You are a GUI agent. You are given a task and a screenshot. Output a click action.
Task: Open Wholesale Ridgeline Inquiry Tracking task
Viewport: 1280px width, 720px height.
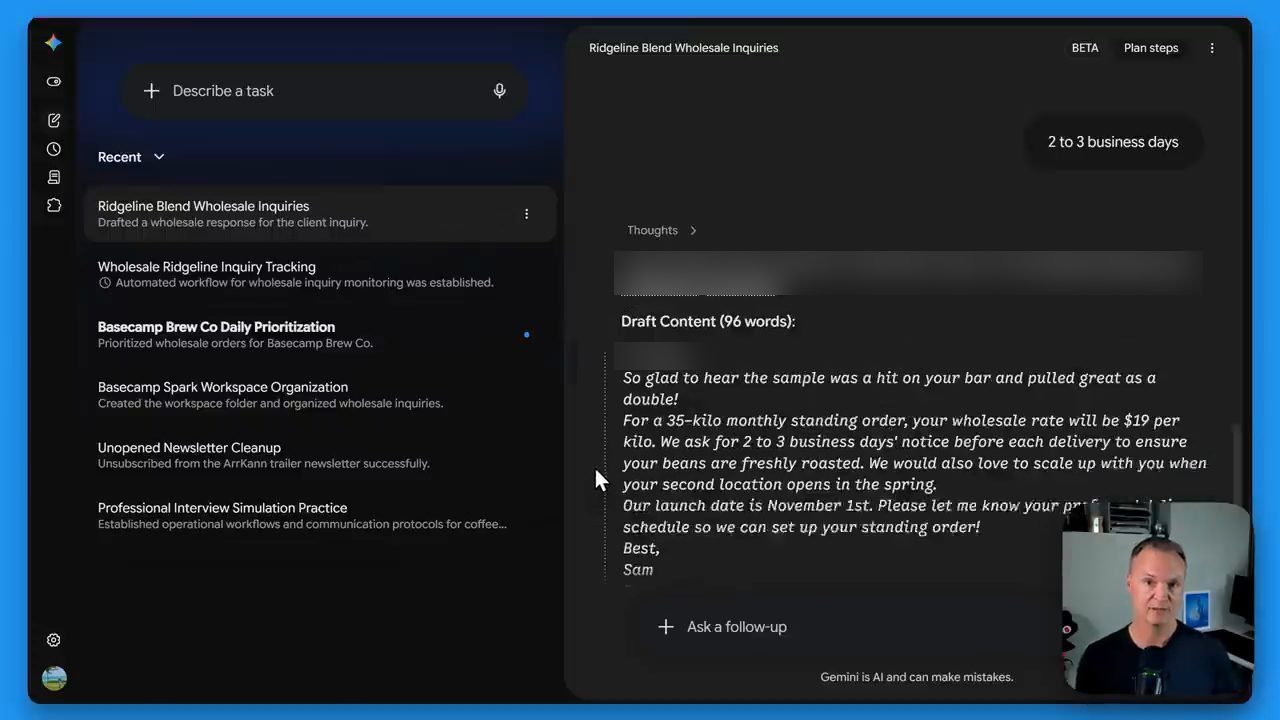[x=320, y=274]
